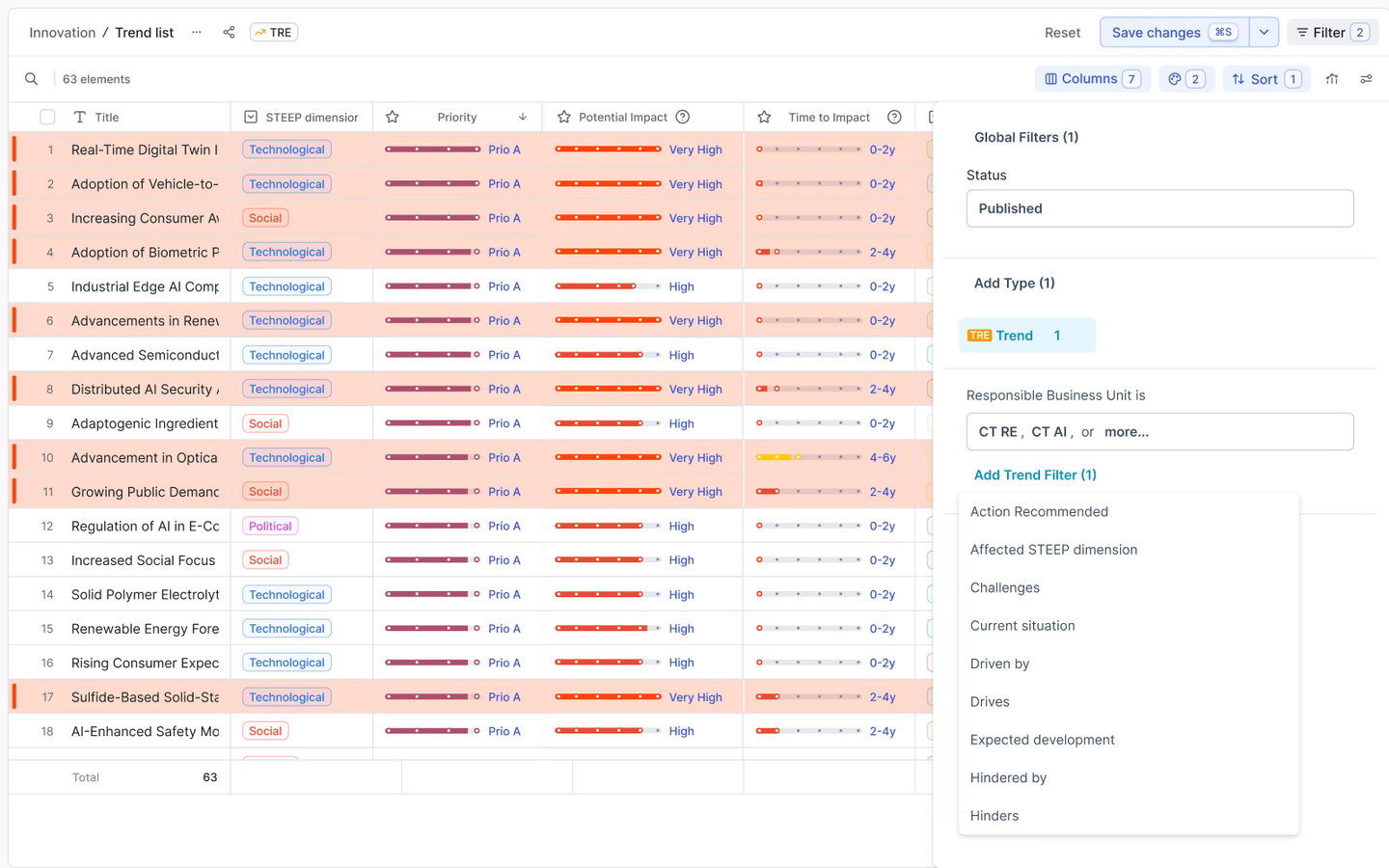
Task: Click the TRE trend type badge
Action: click(274, 33)
